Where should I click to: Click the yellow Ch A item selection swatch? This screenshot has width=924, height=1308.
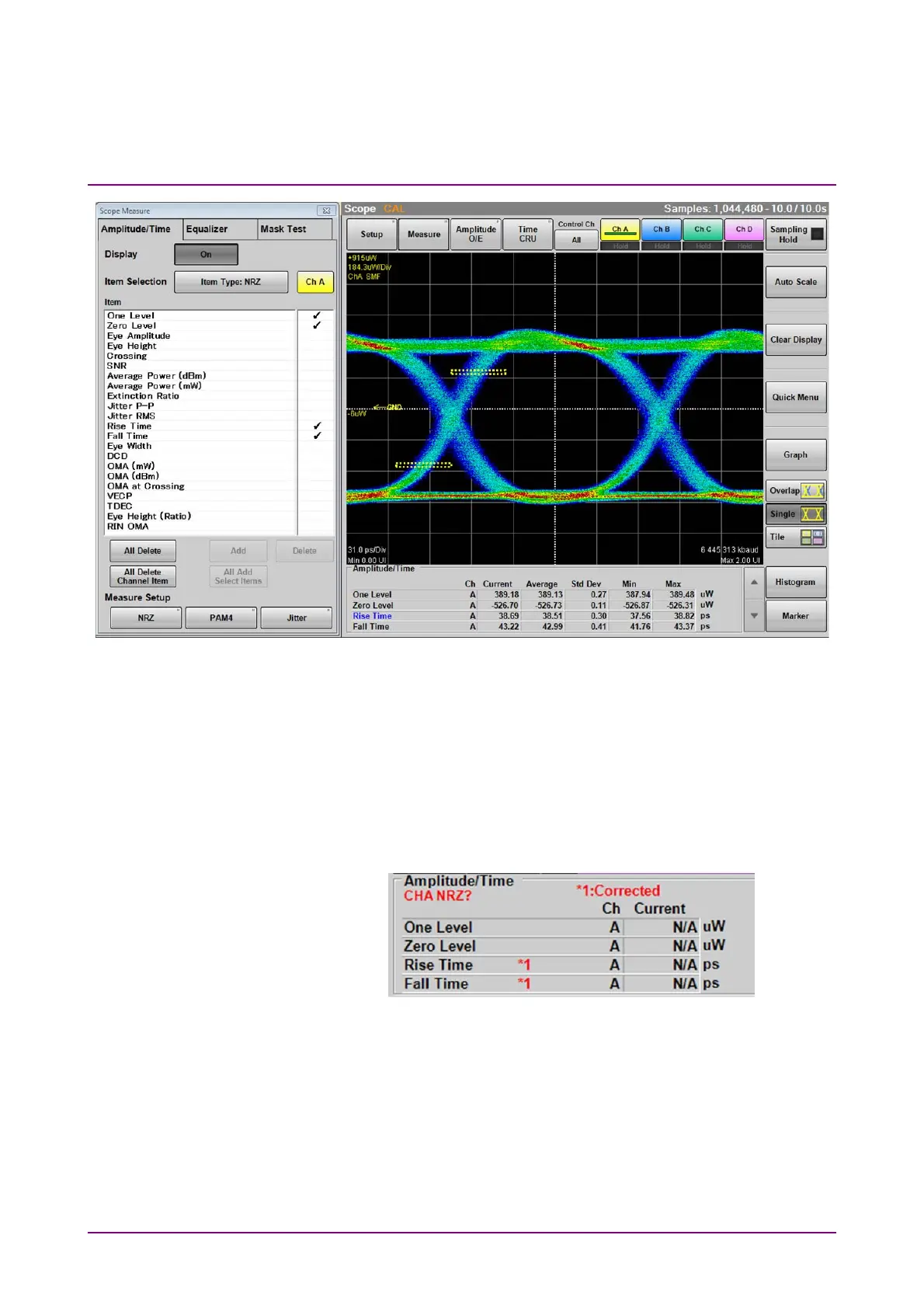coord(315,282)
